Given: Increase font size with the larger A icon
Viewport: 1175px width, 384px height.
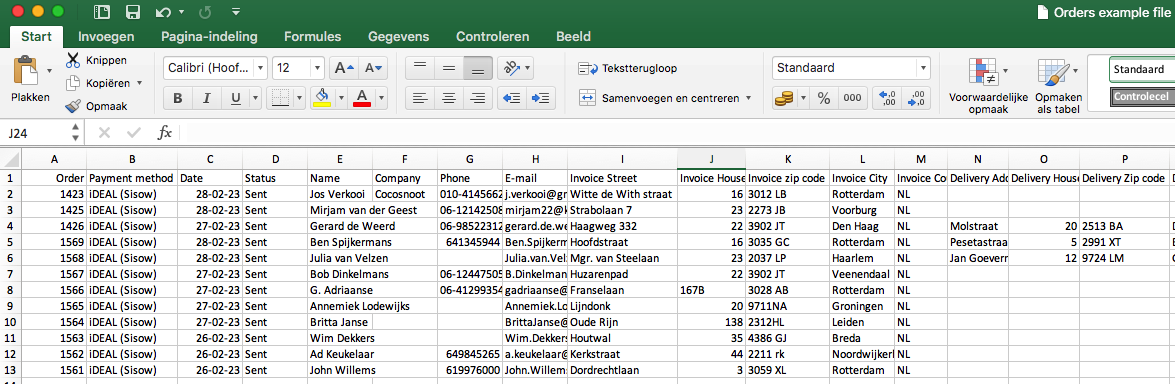Looking at the screenshot, I should (344, 68).
